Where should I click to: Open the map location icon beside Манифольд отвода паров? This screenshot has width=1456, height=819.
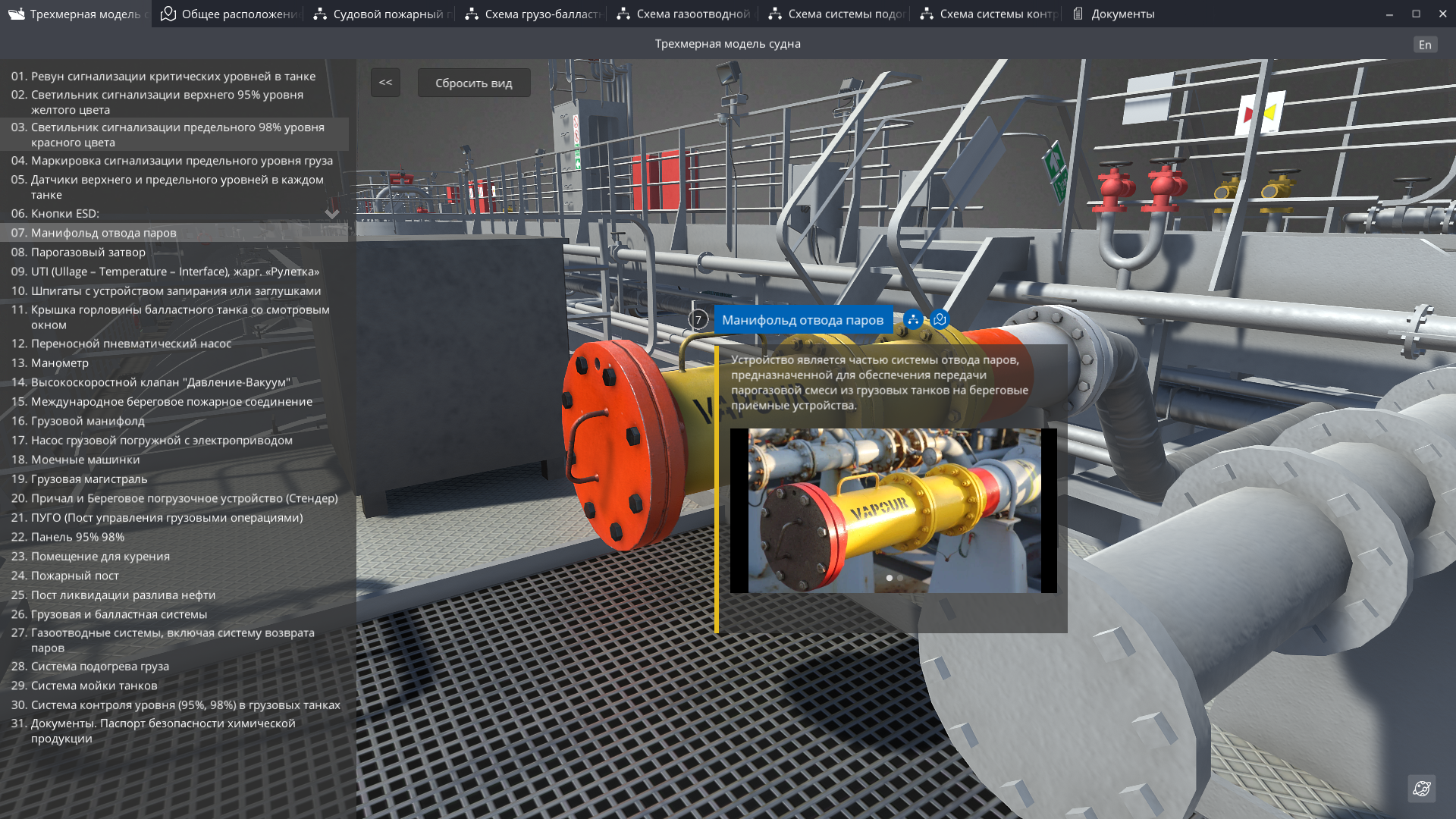pyautogui.click(x=940, y=320)
